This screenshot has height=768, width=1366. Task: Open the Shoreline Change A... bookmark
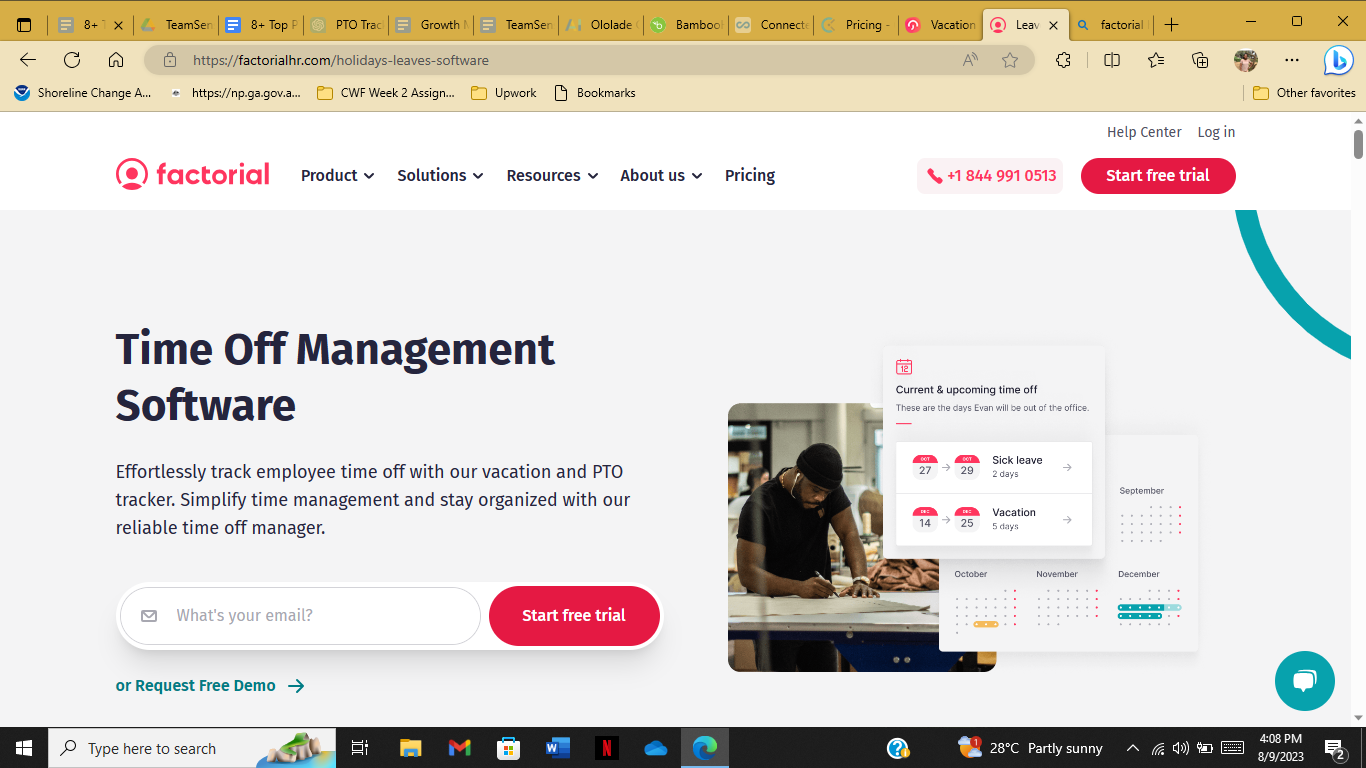[83, 93]
